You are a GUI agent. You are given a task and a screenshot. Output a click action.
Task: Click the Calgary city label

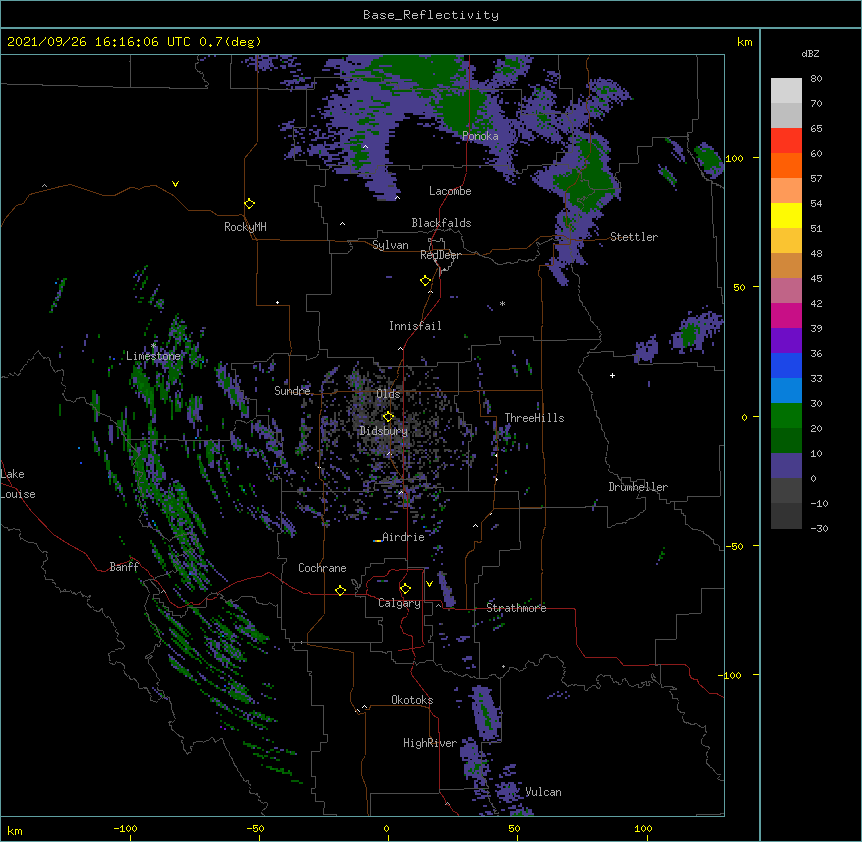[399, 603]
